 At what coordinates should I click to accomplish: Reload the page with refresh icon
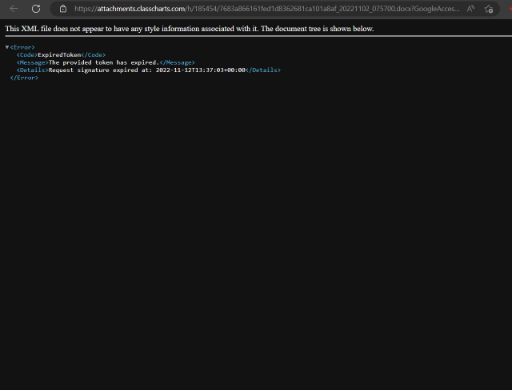pos(36,9)
